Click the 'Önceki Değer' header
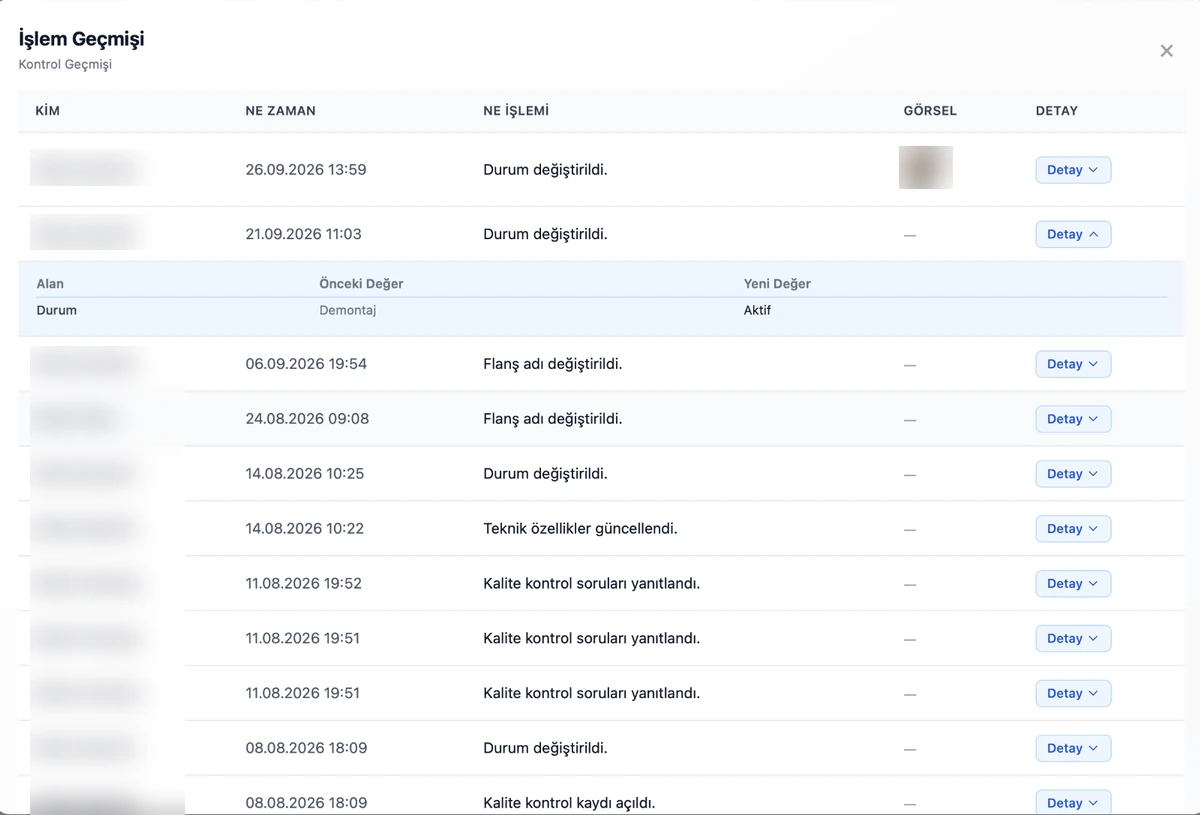 pos(361,284)
